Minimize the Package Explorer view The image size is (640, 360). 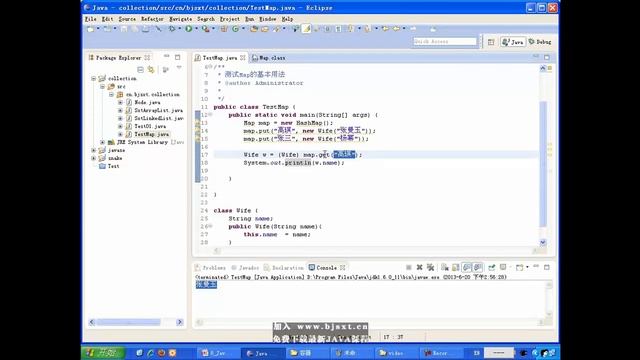(167, 57)
